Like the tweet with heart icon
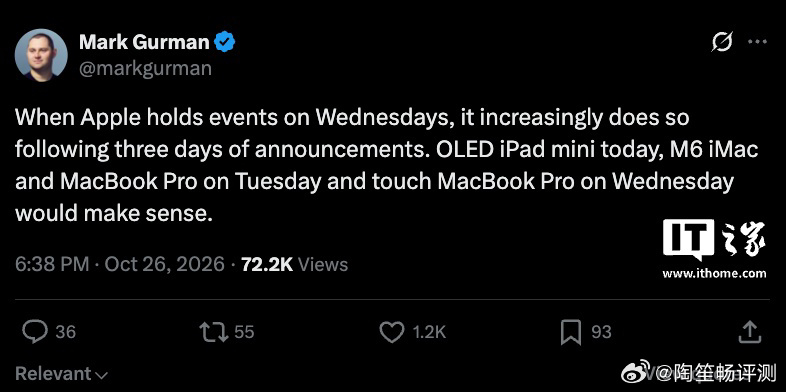786x392 pixels. [391, 332]
